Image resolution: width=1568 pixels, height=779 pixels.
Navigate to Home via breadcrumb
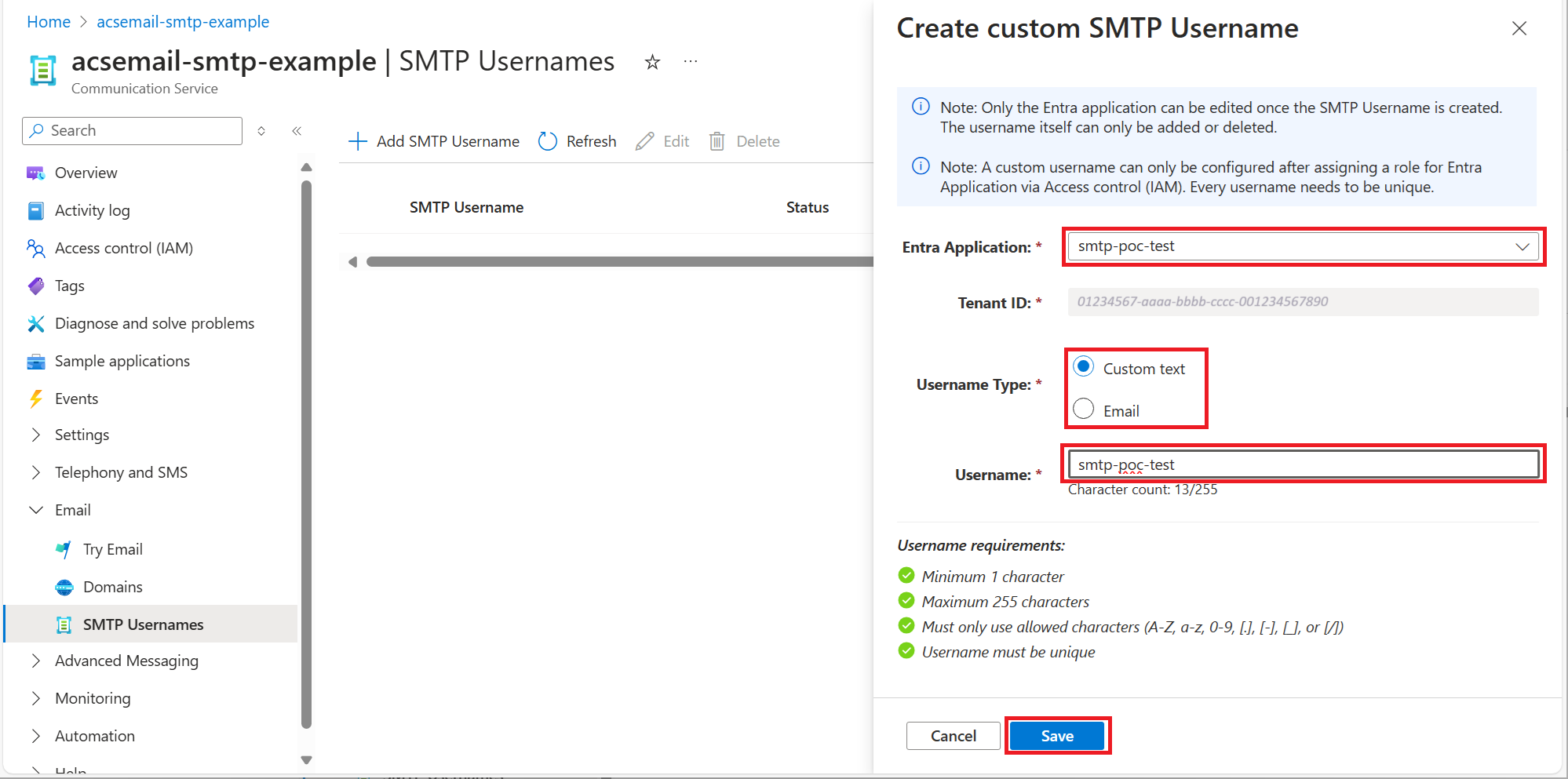click(x=48, y=21)
